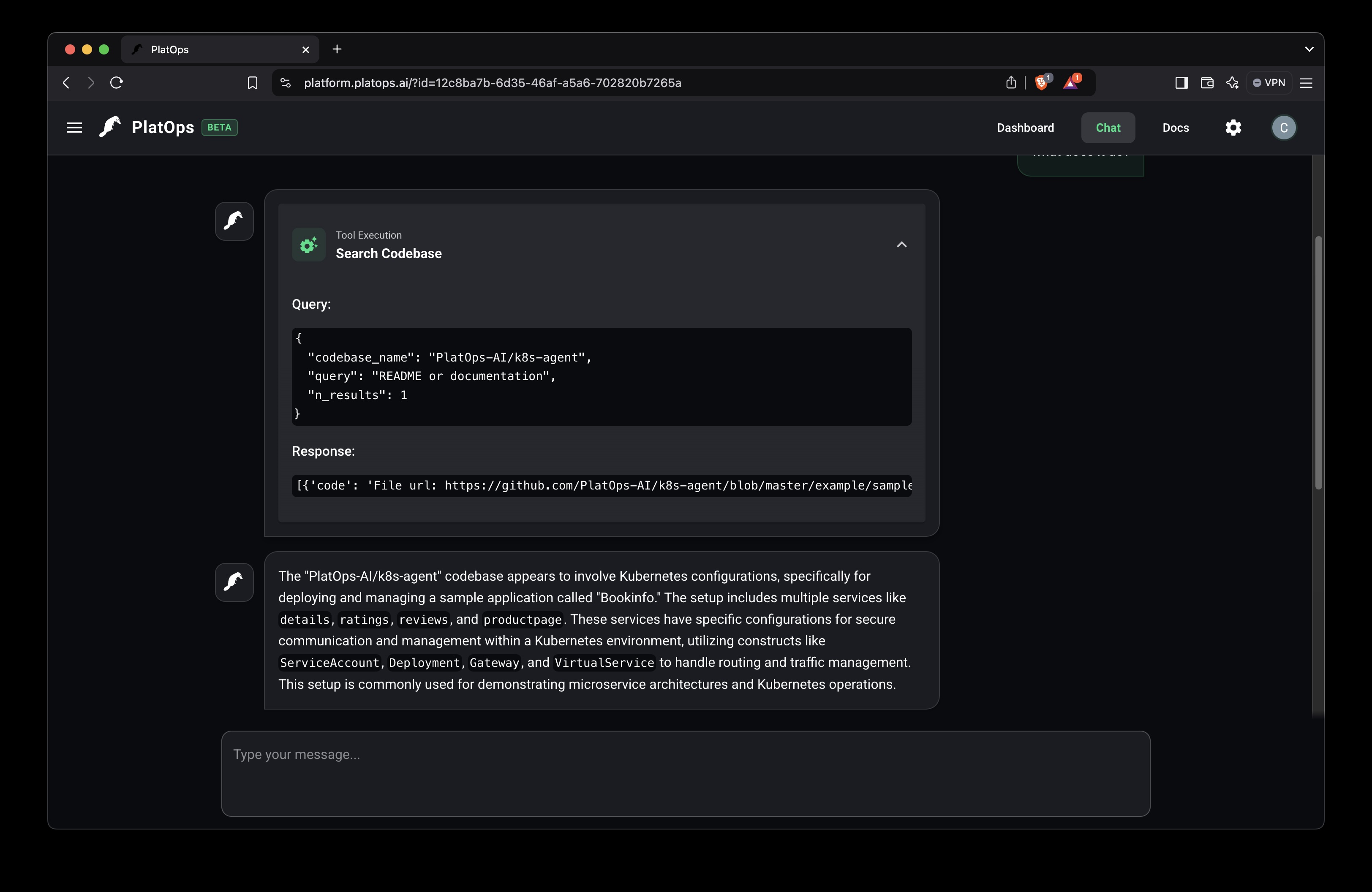Click the PlatOps brand name
1372x892 pixels.
click(x=163, y=128)
